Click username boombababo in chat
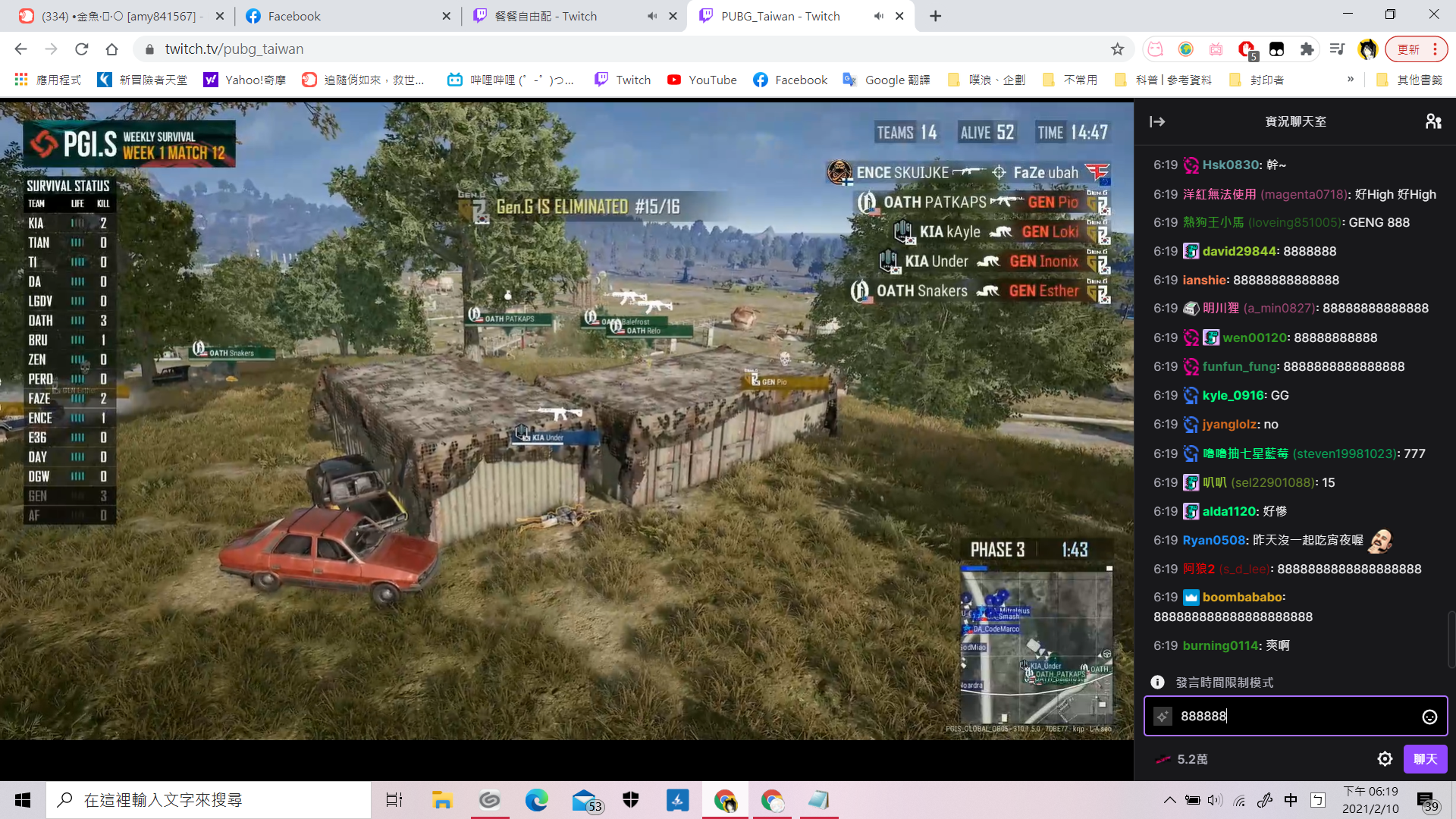The width and height of the screenshot is (1456, 819). [1242, 597]
